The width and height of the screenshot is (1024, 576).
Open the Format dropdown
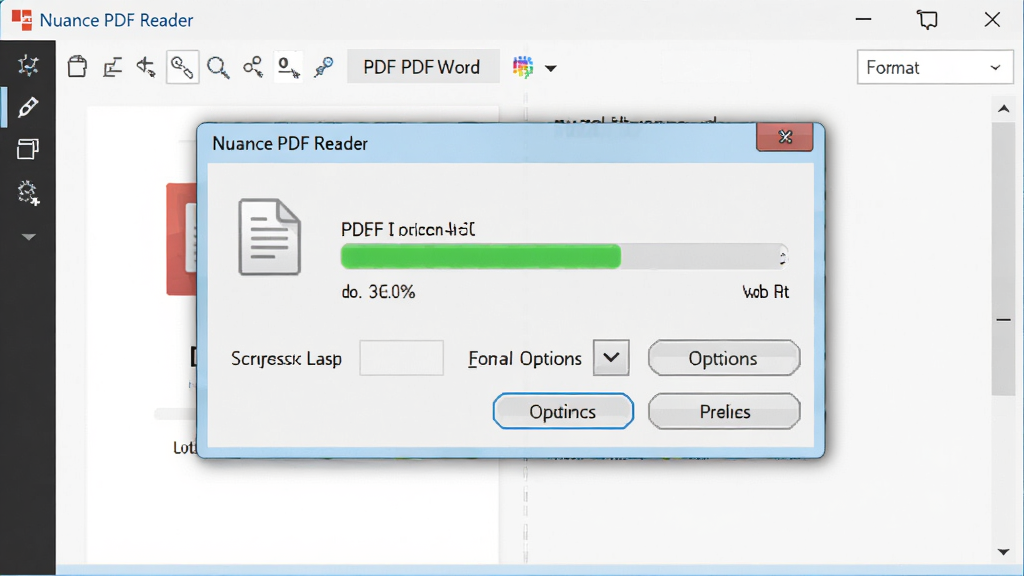[935, 67]
